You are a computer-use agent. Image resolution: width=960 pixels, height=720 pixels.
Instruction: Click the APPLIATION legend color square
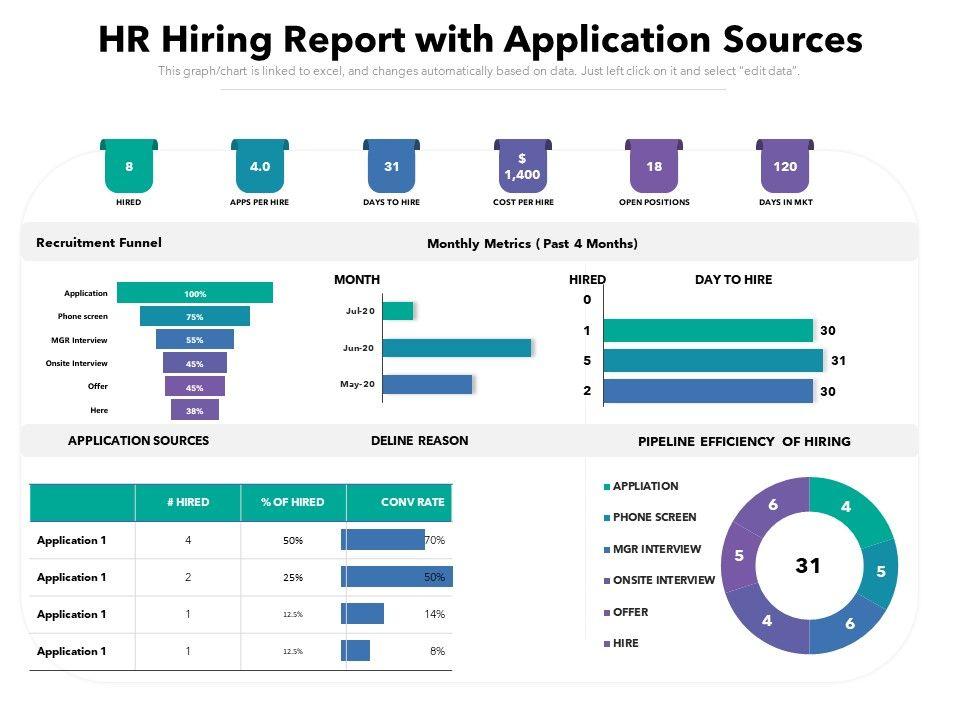click(607, 487)
